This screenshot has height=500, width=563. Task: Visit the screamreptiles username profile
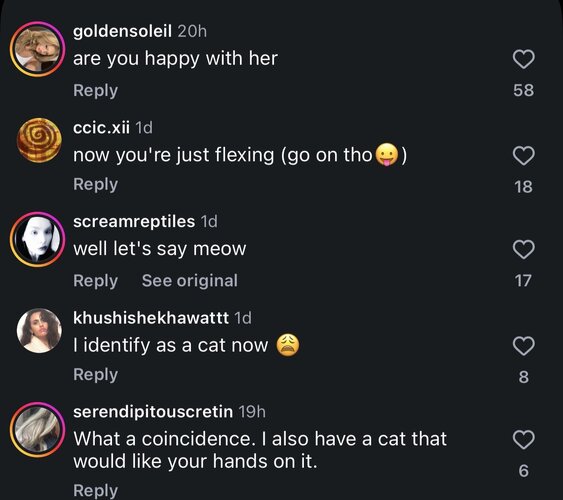[x=134, y=221]
